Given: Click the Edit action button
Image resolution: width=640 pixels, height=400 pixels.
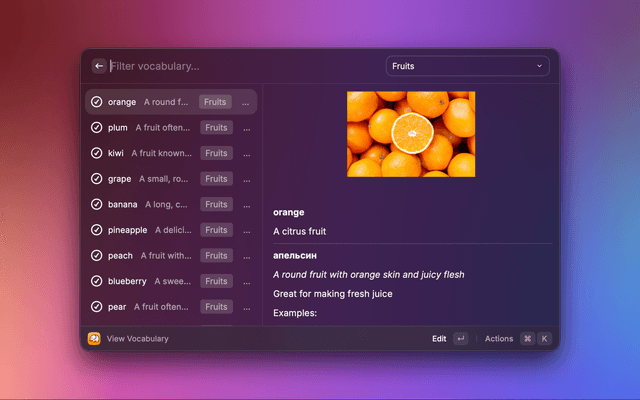Looking at the screenshot, I should 439,339.
